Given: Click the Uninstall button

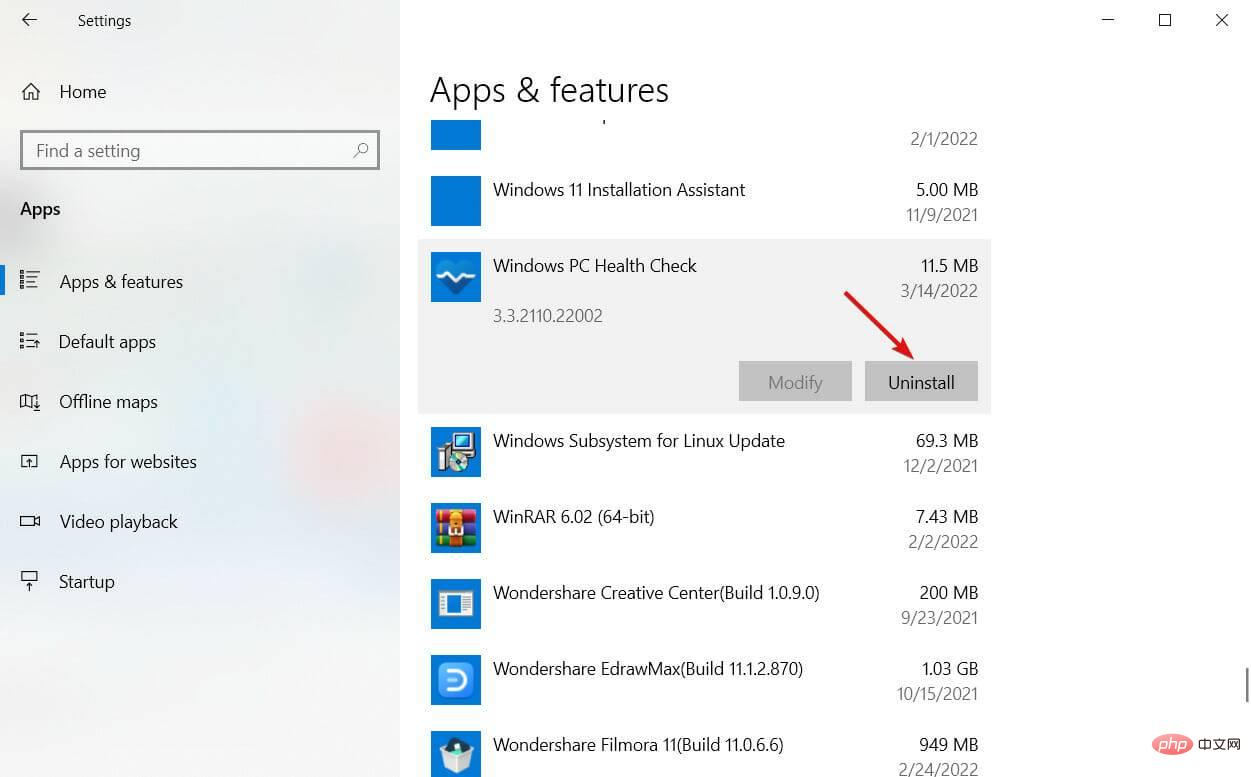Looking at the screenshot, I should click(x=921, y=382).
